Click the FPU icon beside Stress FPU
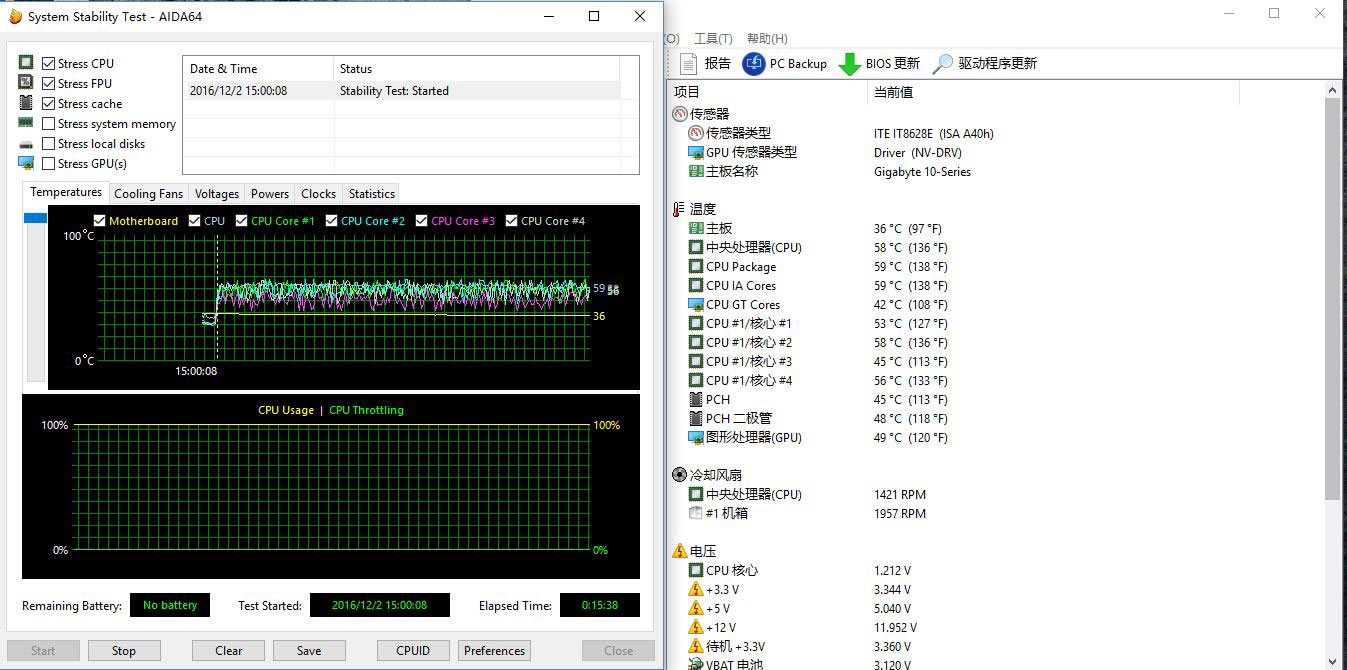Image resolution: width=1347 pixels, height=670 pixels. coord(26,83)
